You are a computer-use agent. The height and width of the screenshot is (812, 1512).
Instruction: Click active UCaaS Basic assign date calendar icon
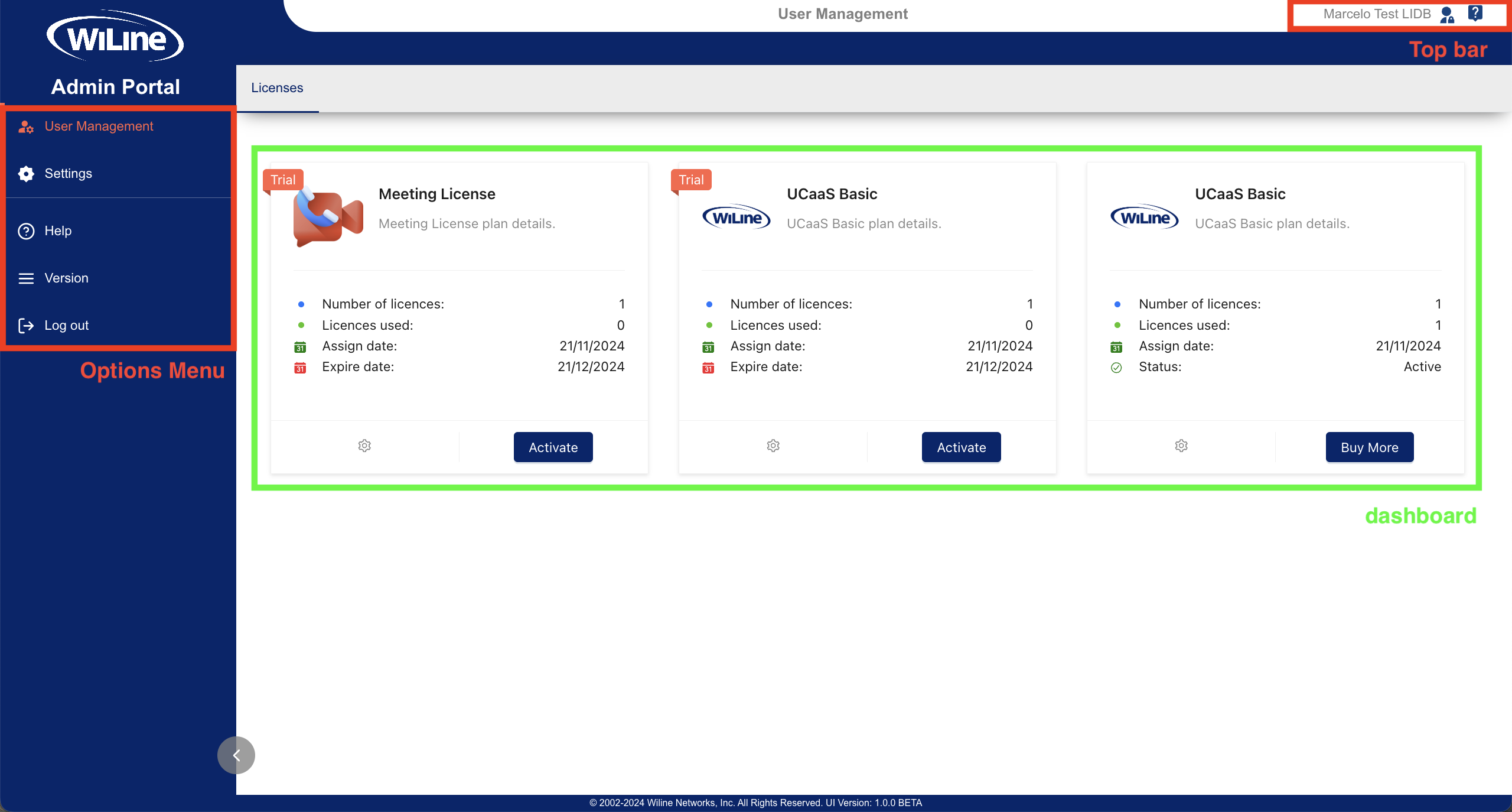coord(1116,347)
